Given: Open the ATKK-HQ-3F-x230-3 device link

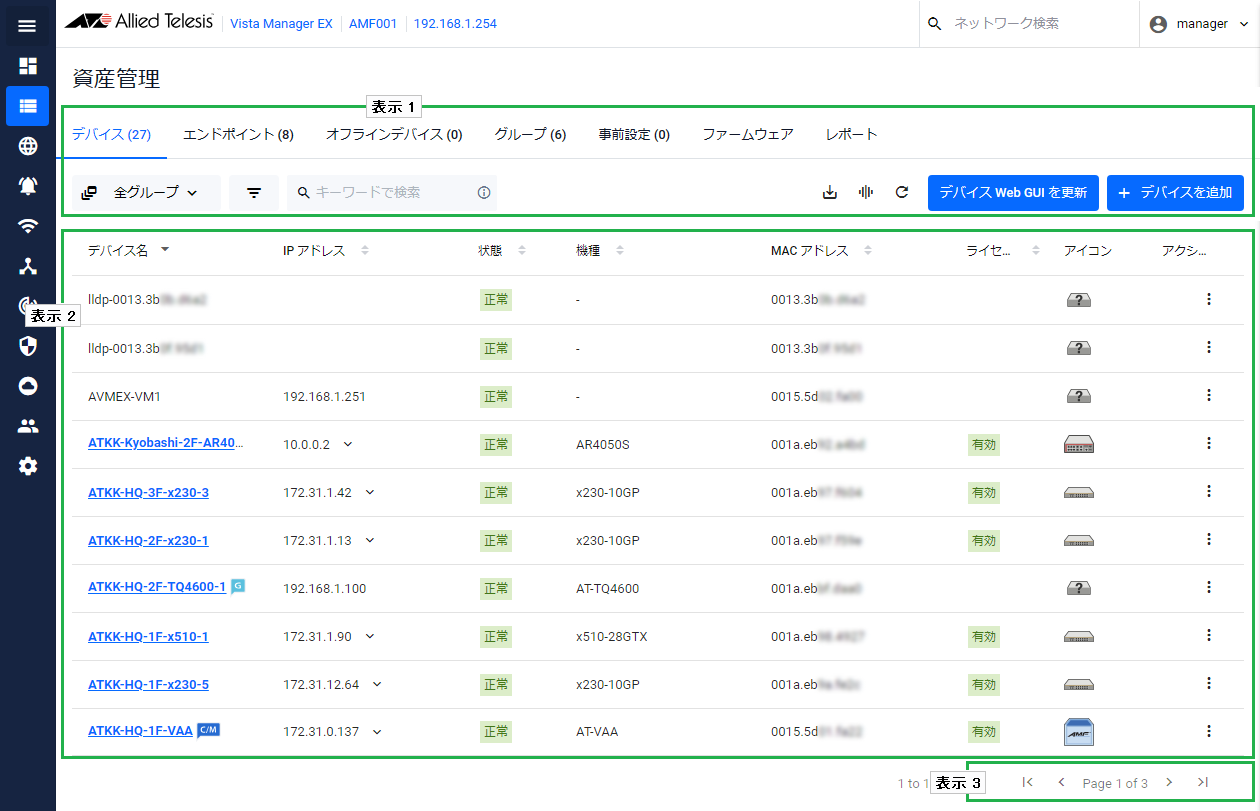Looking at the screenshot, I should 148,492.
